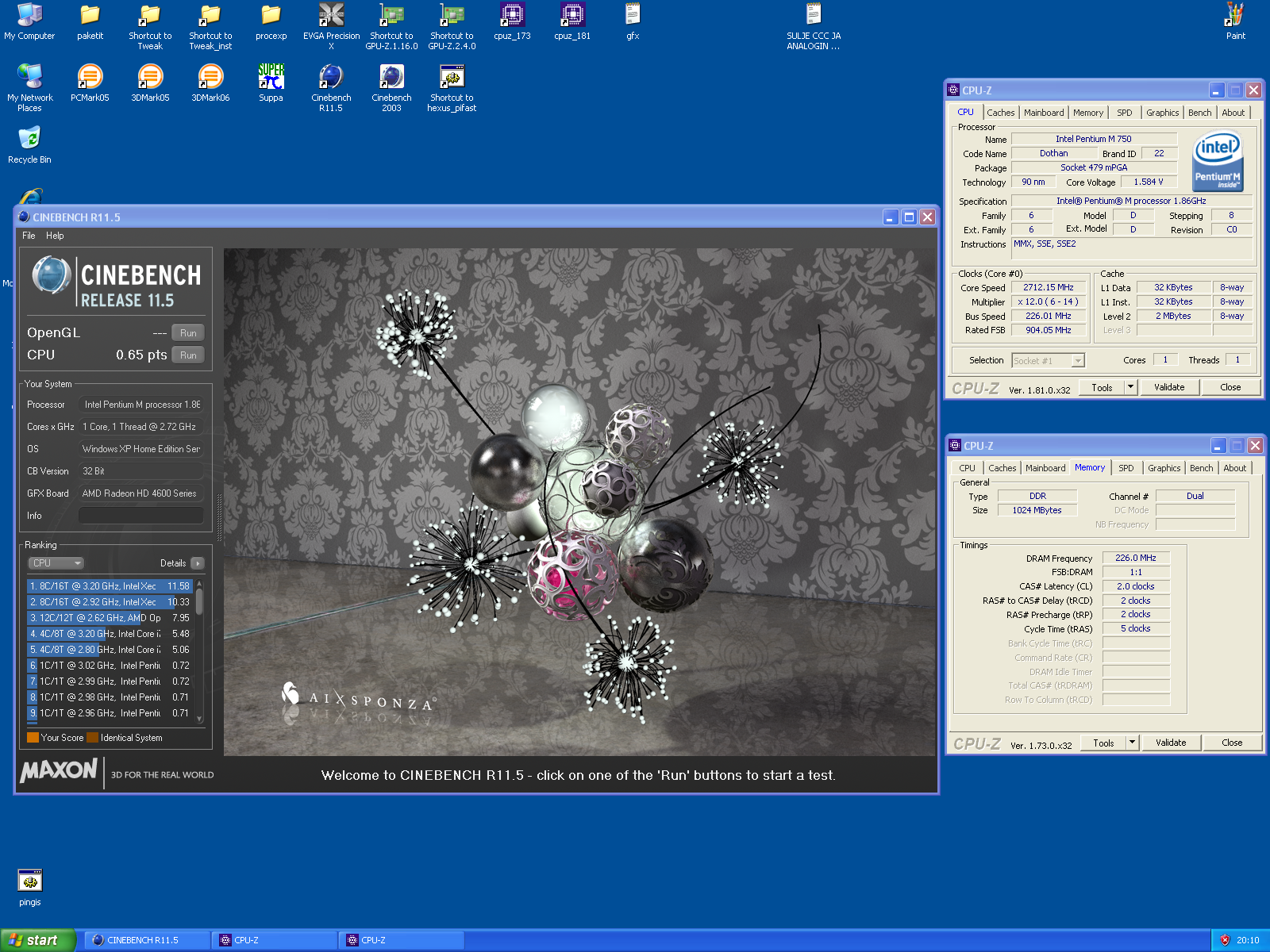The image size is (1270, 952).
Task: Click Tools button in lower CPU-Z
Action: 1103,743
